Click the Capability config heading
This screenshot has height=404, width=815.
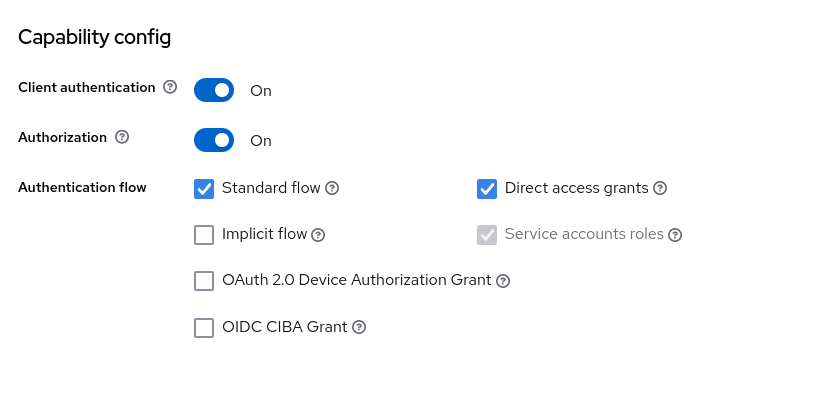[95, 38]
